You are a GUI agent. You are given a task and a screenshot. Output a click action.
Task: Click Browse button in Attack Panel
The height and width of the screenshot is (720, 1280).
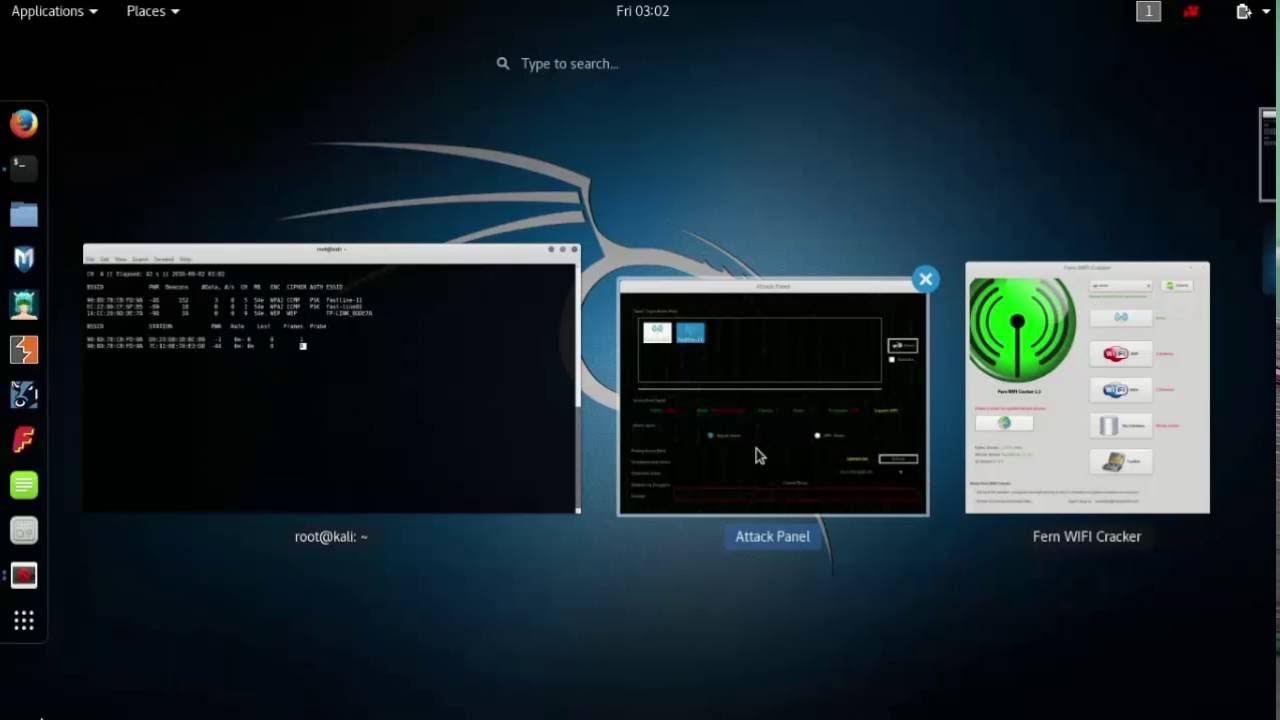(x=898, y=459)
